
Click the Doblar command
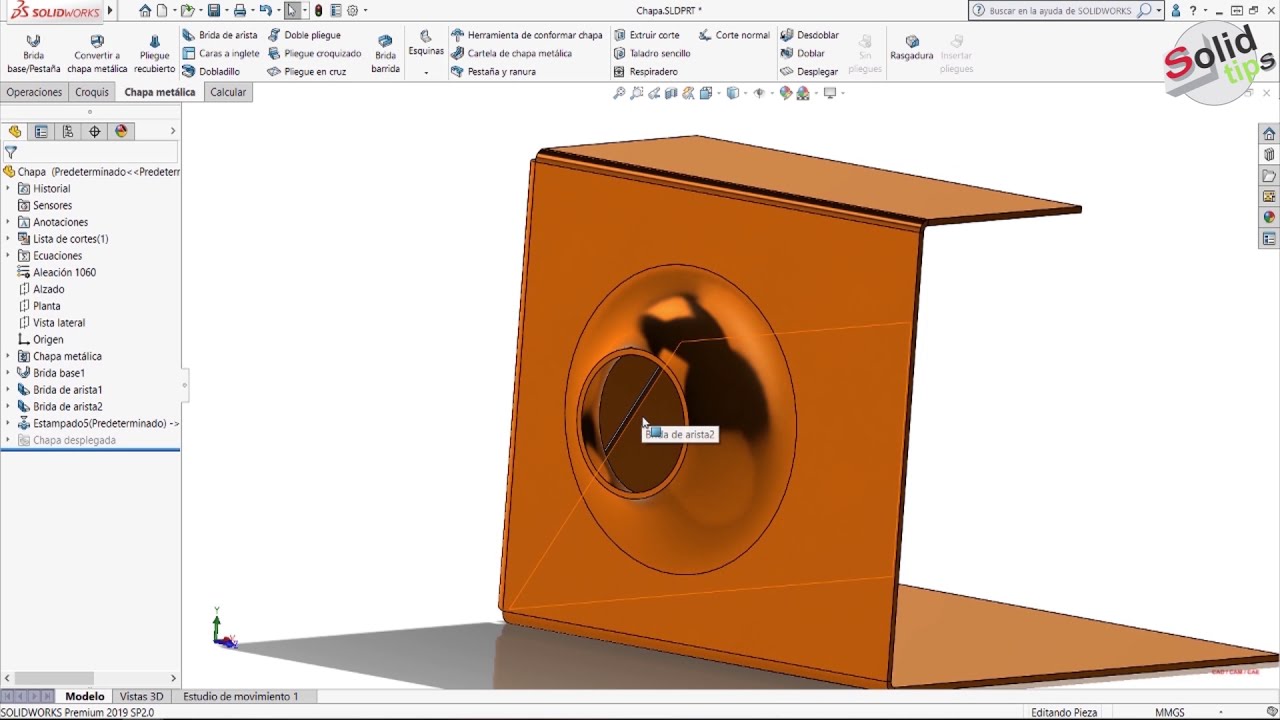point(802,53)
